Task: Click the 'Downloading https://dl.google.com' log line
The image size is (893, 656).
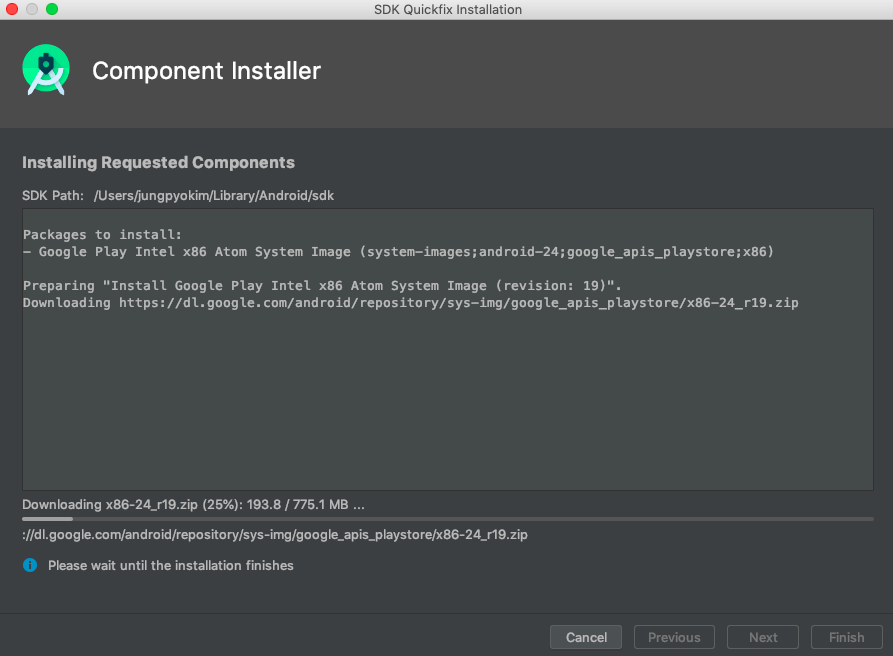Action: (x=410, y=302)
